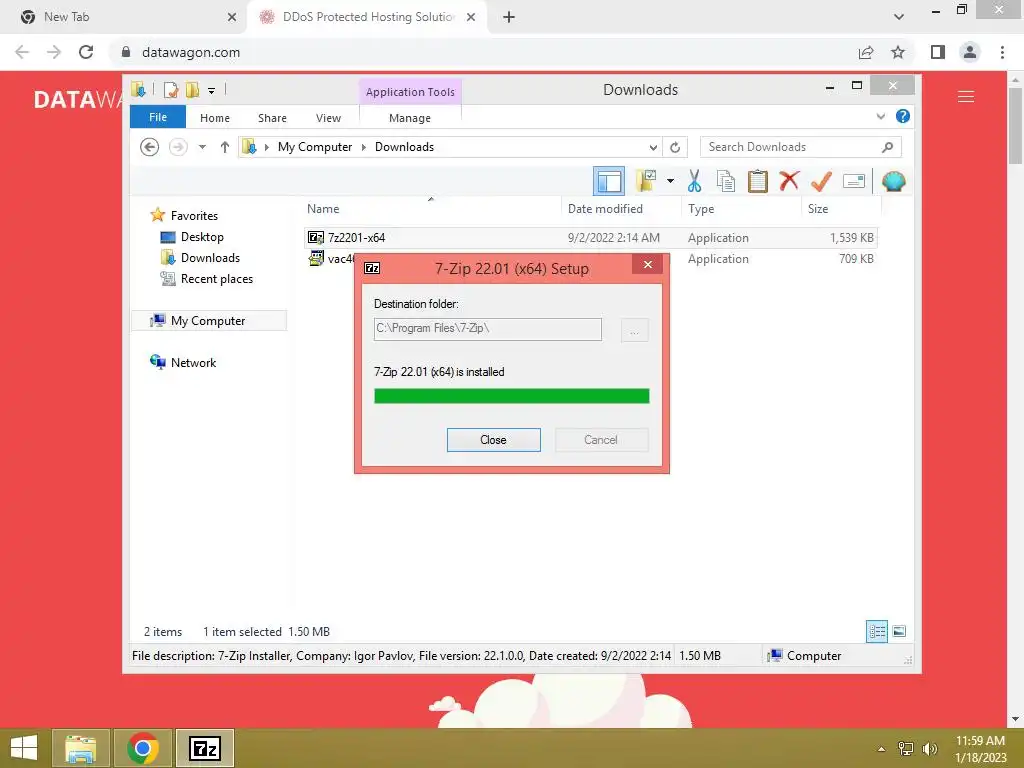Image resolution: width=1024 pixels, height=768 pixels.
Task: Open the folder options dropdown arrow
Action: [670, 181]
